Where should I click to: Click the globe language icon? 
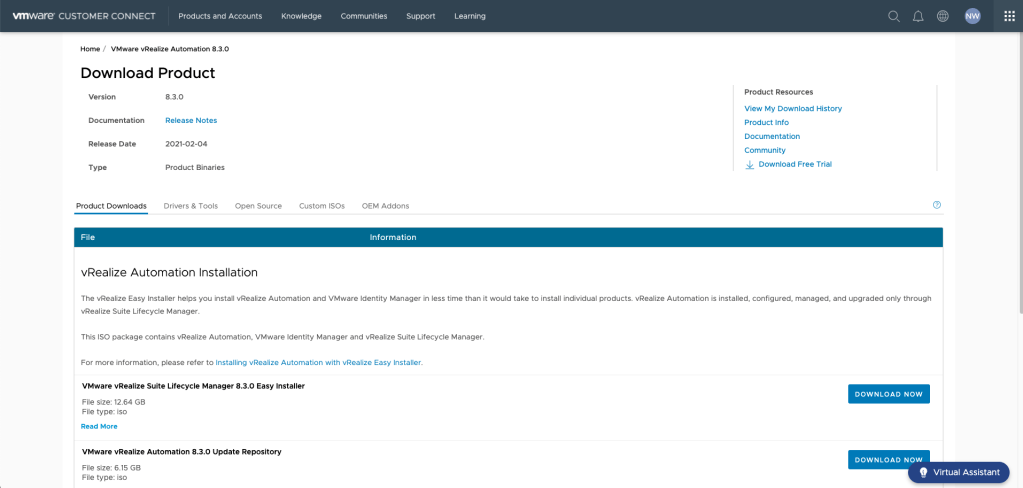(x=943, y=16)
